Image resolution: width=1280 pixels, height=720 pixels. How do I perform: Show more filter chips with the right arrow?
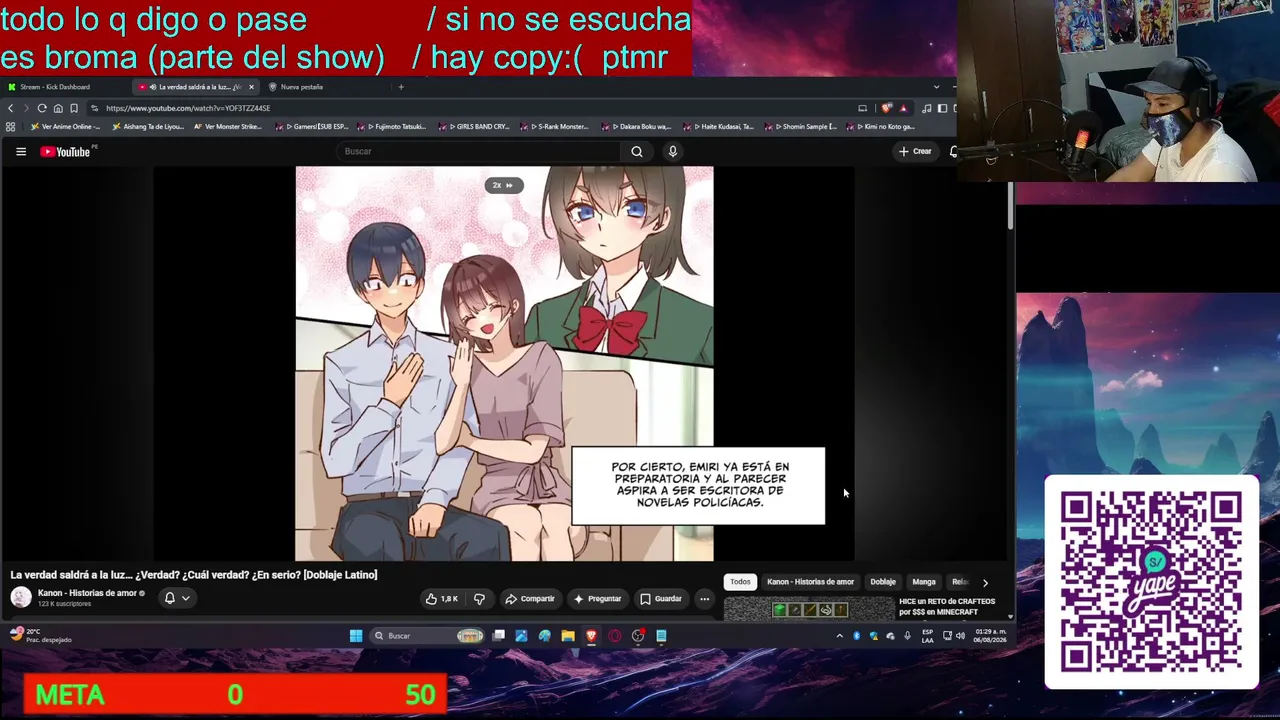(x=985, y=582)
